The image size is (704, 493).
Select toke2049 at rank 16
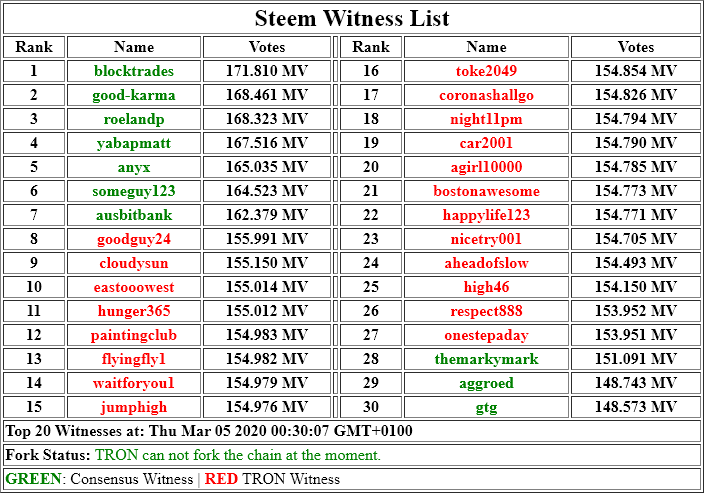(x=486, y=71)
